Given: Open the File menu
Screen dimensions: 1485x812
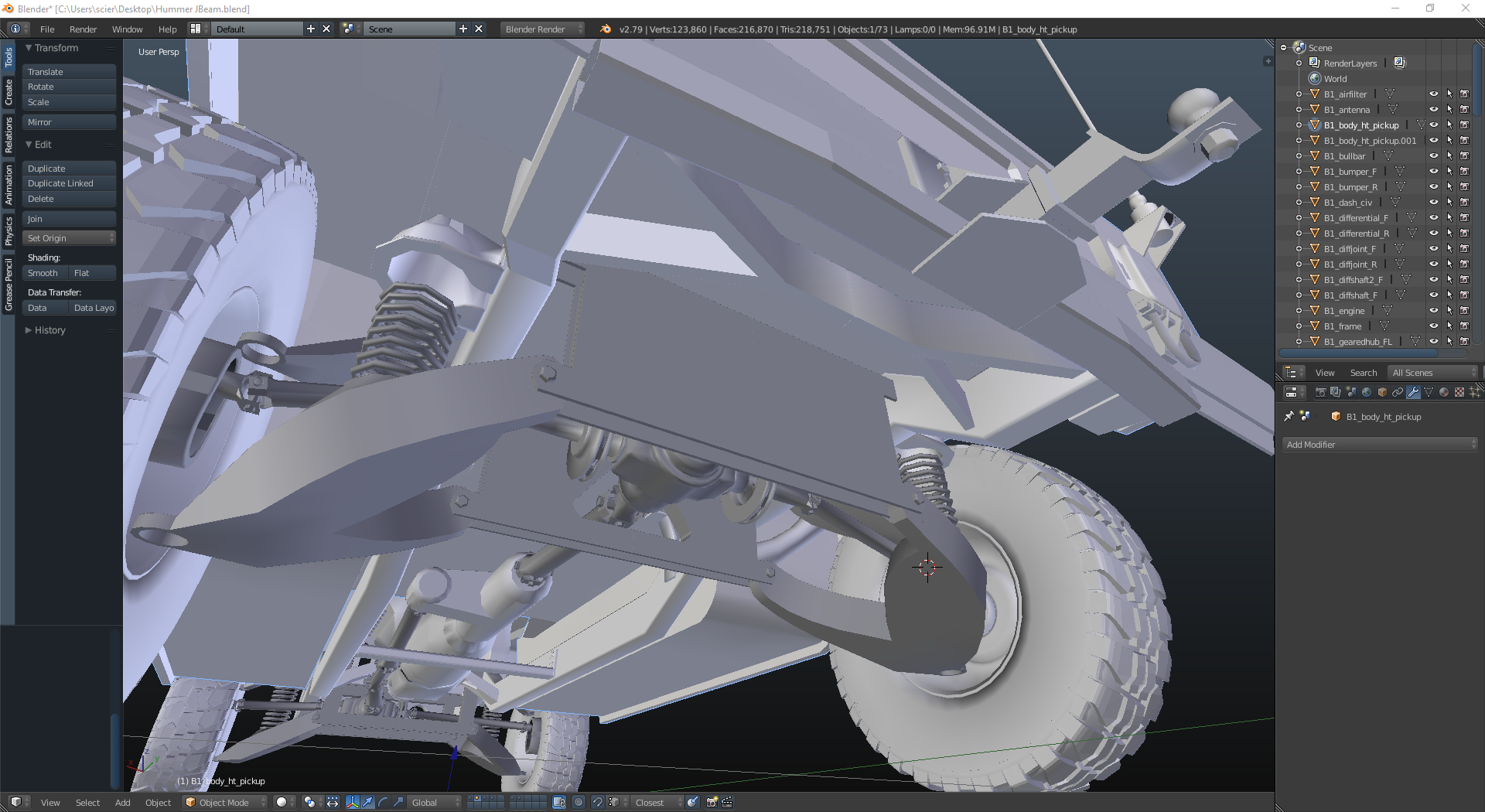Looking at the screenshot, I should pos(47,29).
